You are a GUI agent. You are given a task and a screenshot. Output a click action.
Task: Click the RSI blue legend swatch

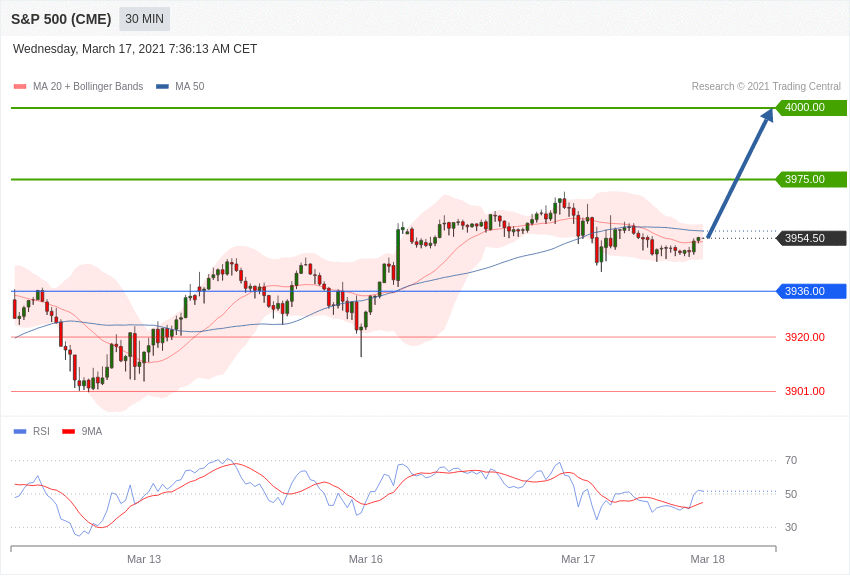(x=20, y=432)
